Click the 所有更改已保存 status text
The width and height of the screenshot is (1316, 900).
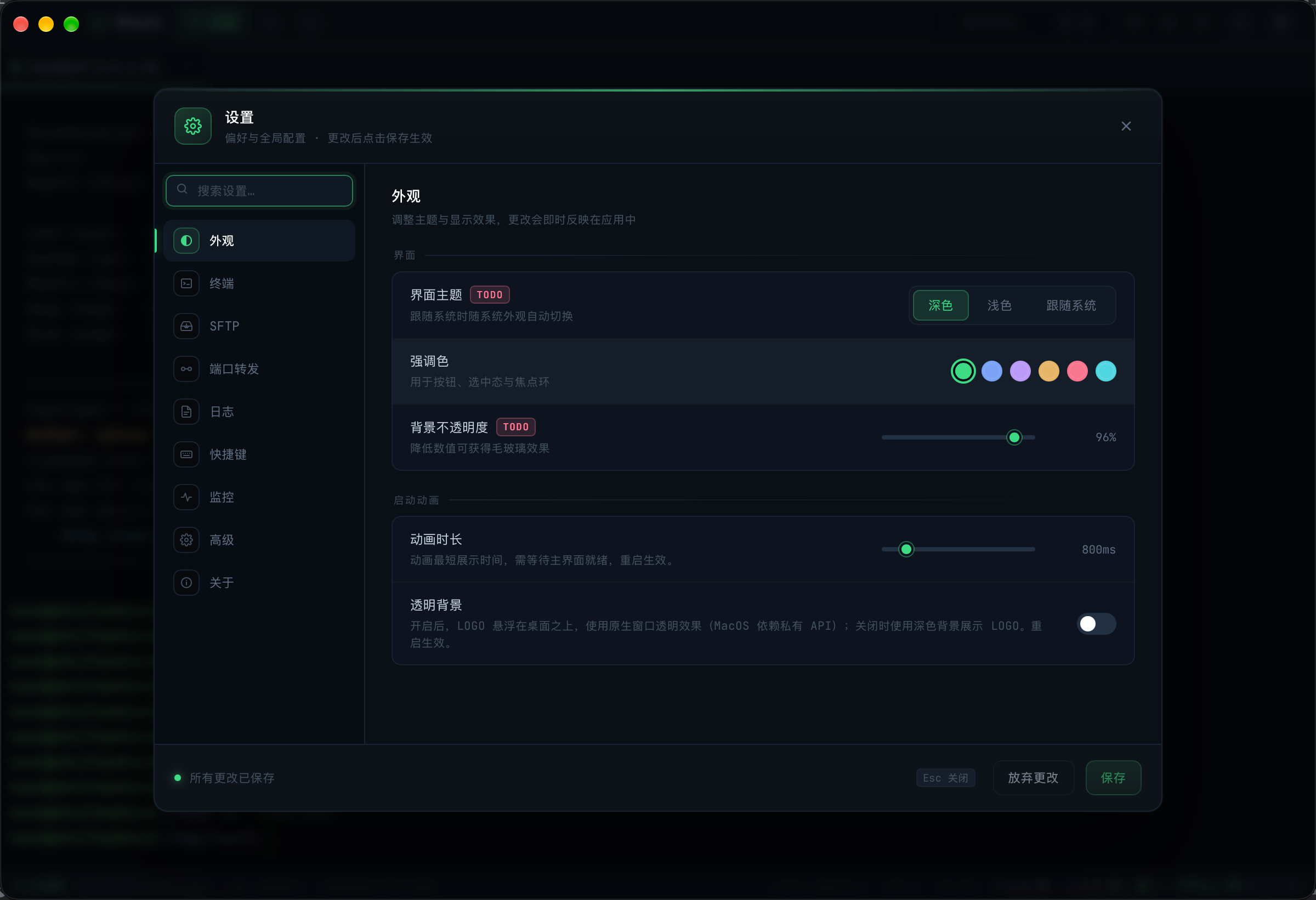(x=231, y=778)
